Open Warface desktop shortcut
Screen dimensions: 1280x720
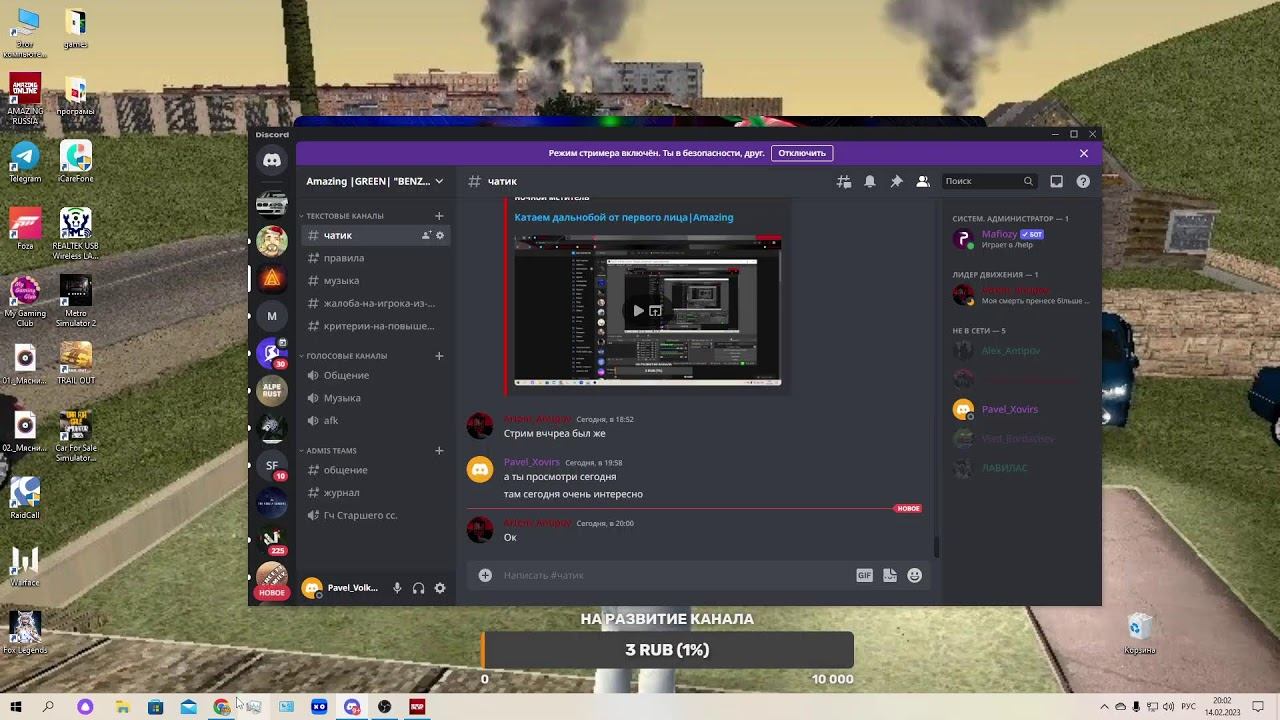(x=25, y=566)
